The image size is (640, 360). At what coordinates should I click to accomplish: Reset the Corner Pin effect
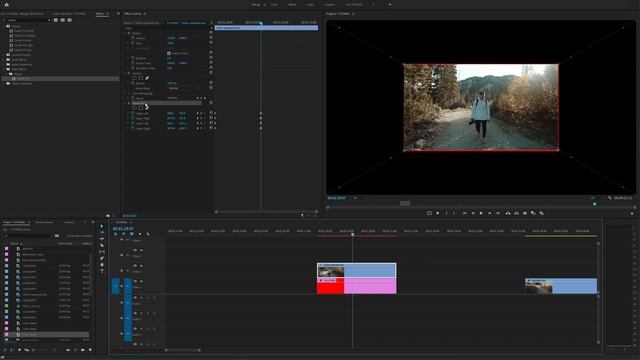211,103
